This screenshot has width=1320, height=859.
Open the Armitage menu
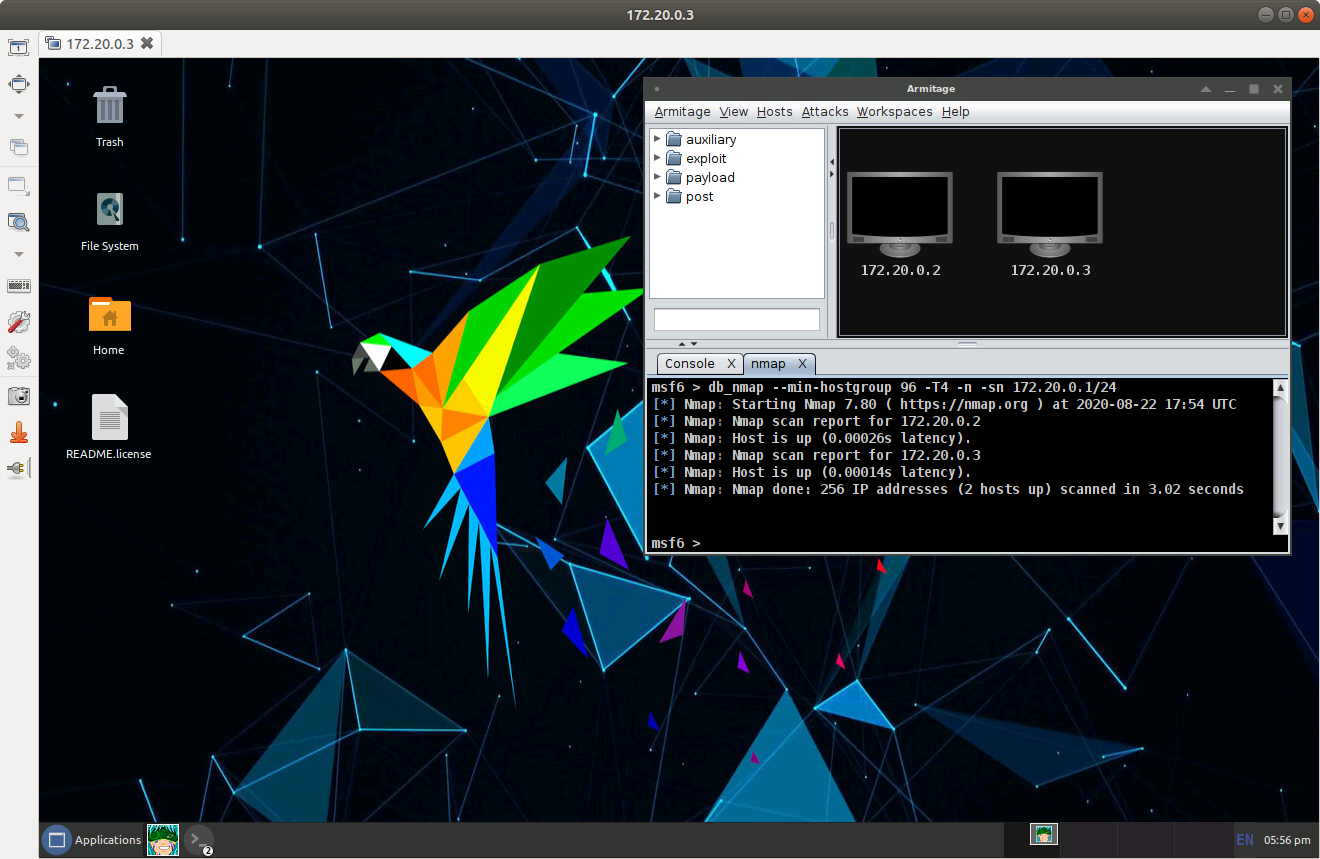pyautogui.click(x=682, y=112)
